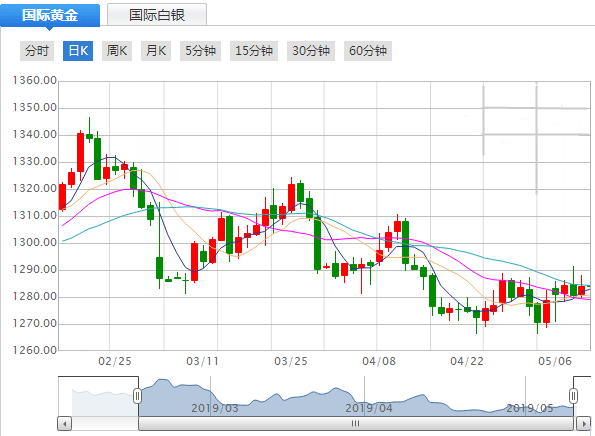Switch to the 周K chart
The height and width of the screenshot is (436, 595).
click(x=117, y=50)
